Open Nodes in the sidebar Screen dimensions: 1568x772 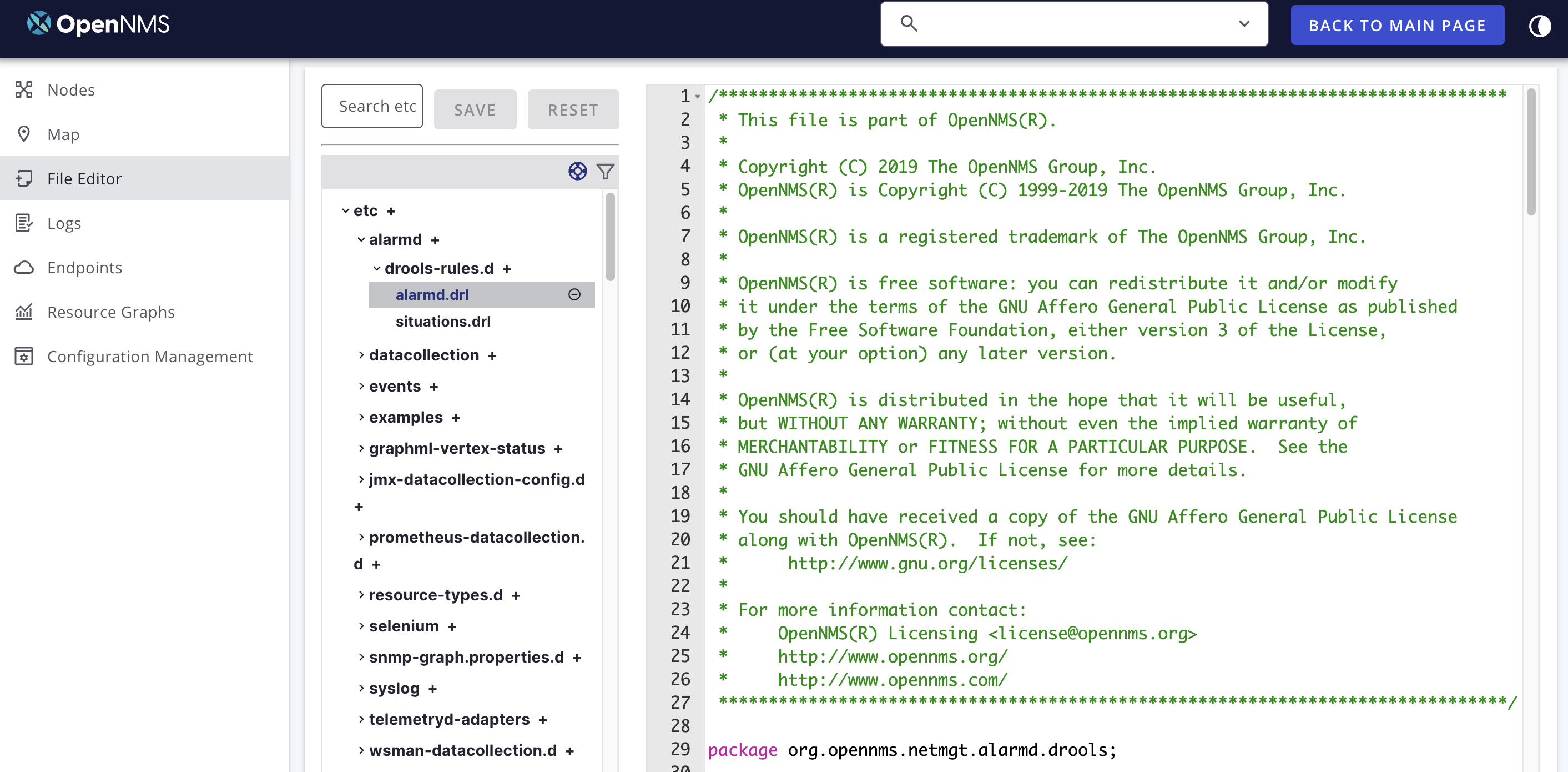click(x=70, y=90)
